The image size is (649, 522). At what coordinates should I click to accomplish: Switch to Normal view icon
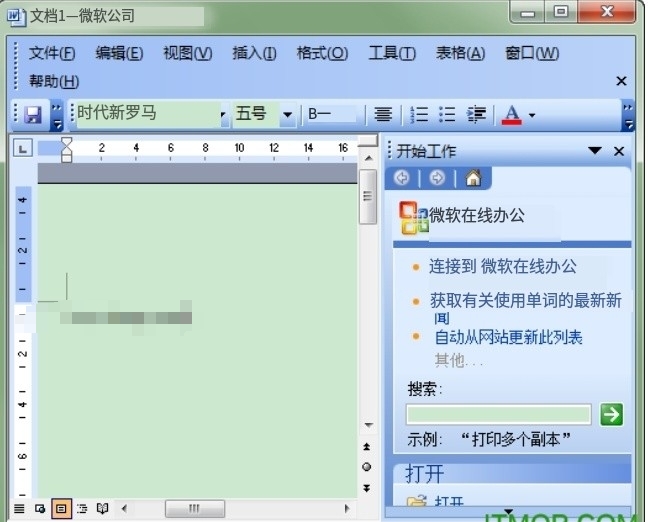tap(19, 508)
